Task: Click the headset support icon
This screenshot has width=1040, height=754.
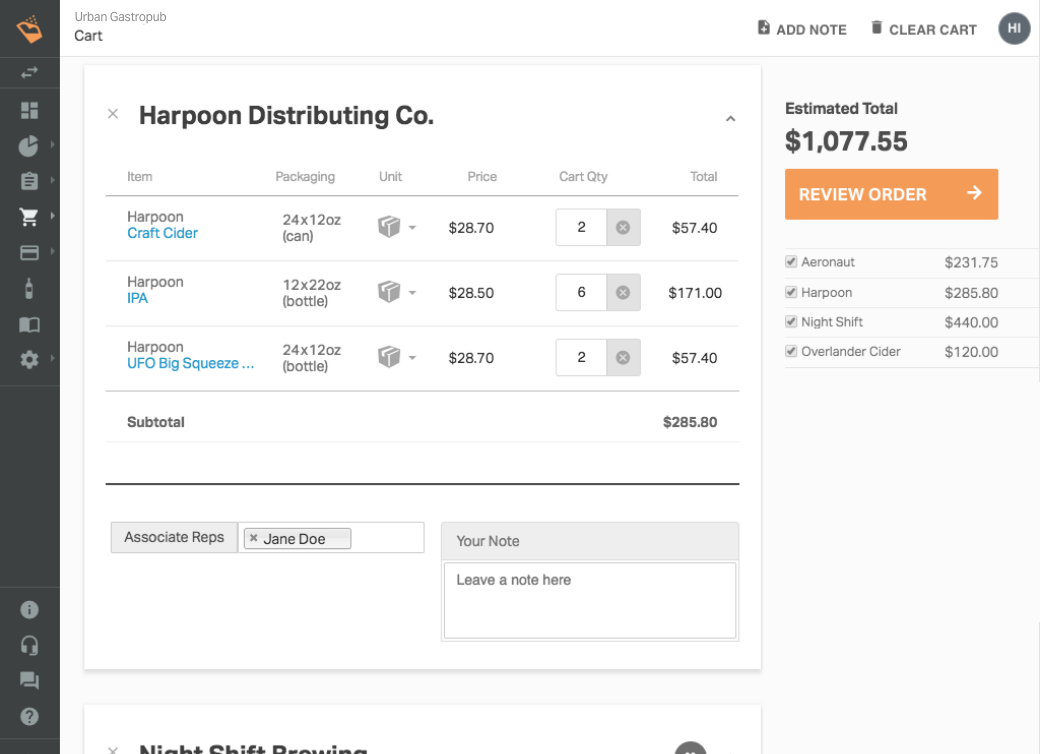Action: point(29,645)
